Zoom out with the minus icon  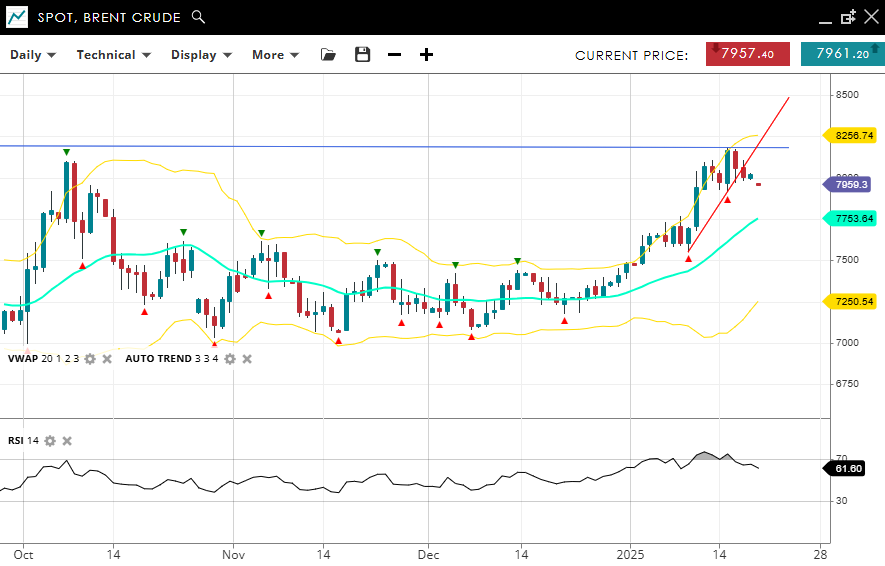click(x=395, y=55)
